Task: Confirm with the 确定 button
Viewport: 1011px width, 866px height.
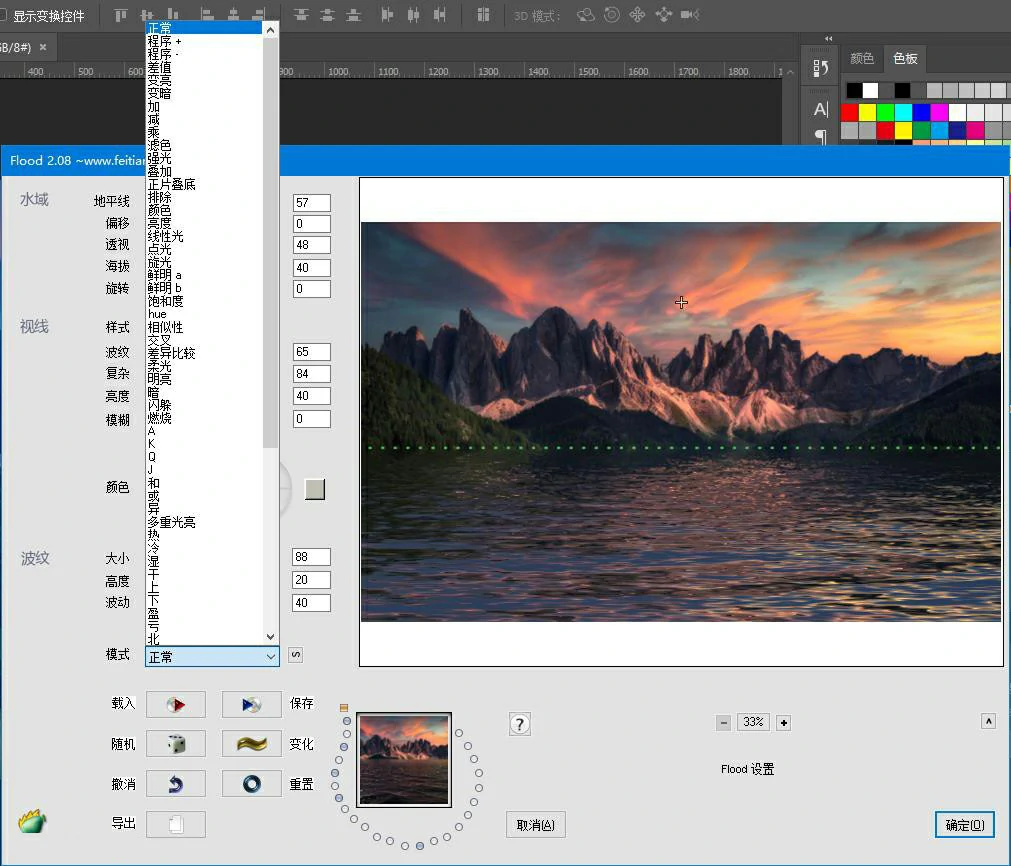Action: pyautogui.click(x=965, y=825)
